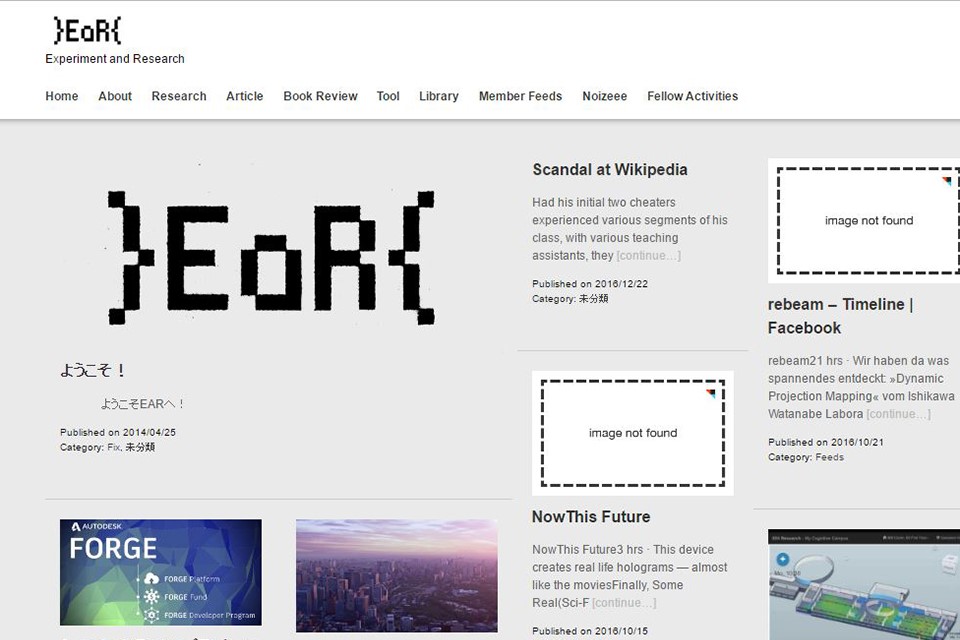
Task: Navigate to Noizeee page
Action: point(604,96)
